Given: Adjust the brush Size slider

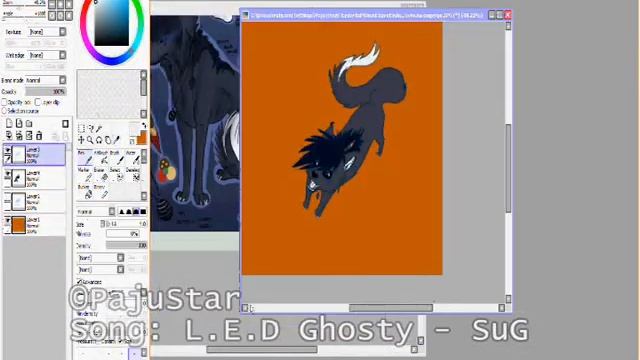Looking at the screenshot, I should tap(126, 224).
